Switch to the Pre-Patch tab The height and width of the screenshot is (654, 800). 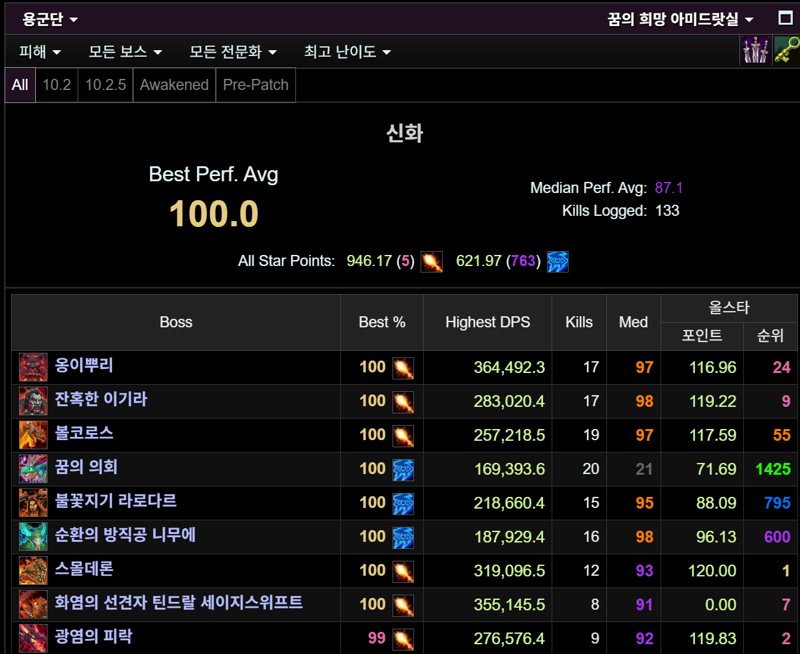pyautogui.click(x=256, y=85)
